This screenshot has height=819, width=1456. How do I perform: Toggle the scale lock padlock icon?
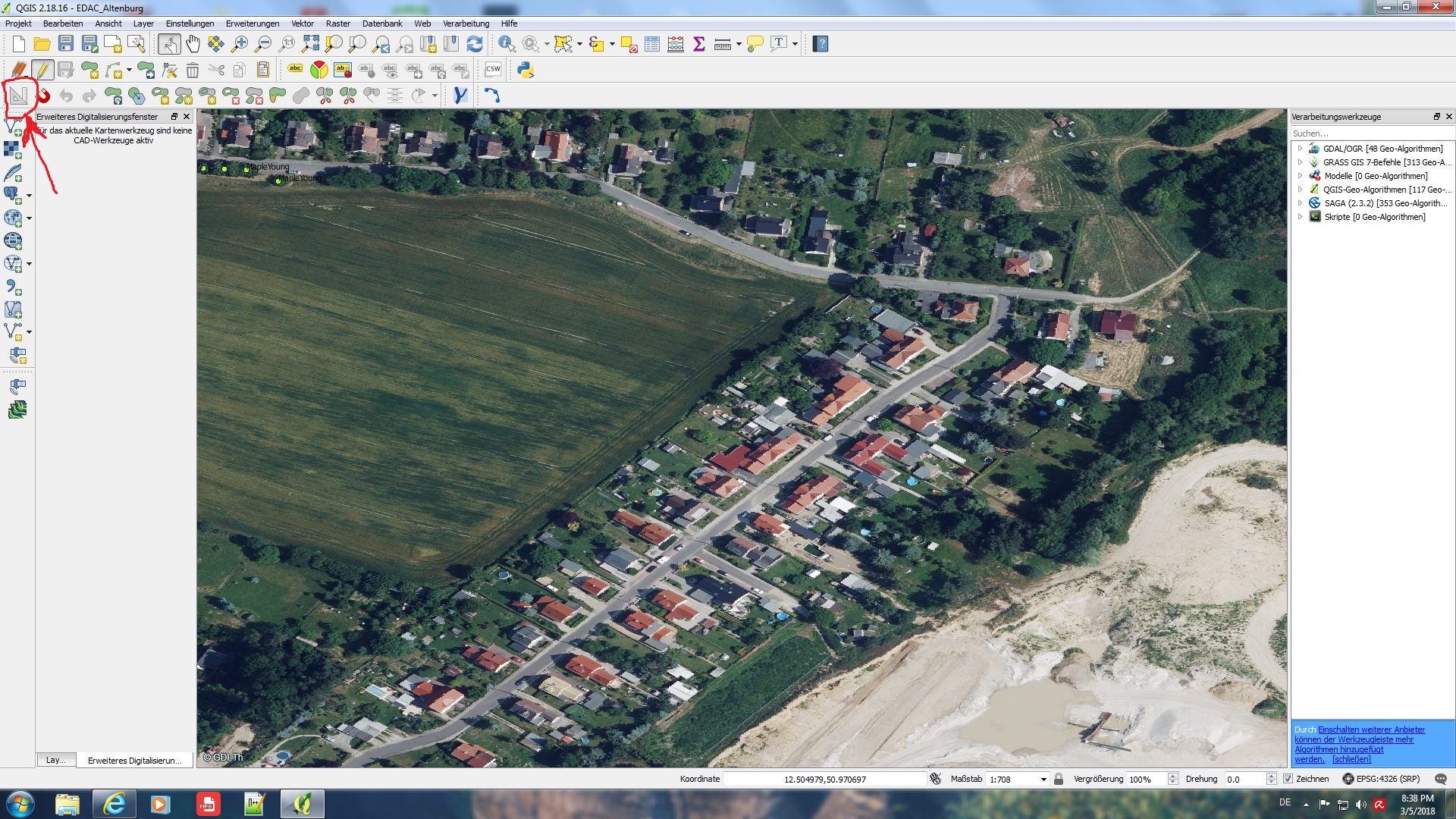[1059, 779]
